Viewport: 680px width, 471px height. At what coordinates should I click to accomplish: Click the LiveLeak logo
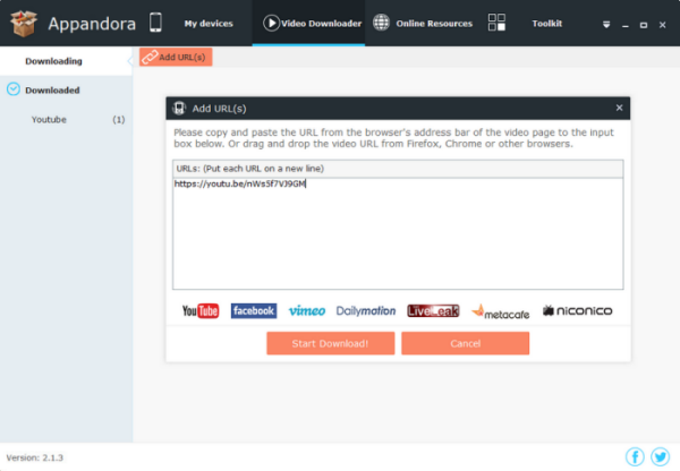(433, 311)
